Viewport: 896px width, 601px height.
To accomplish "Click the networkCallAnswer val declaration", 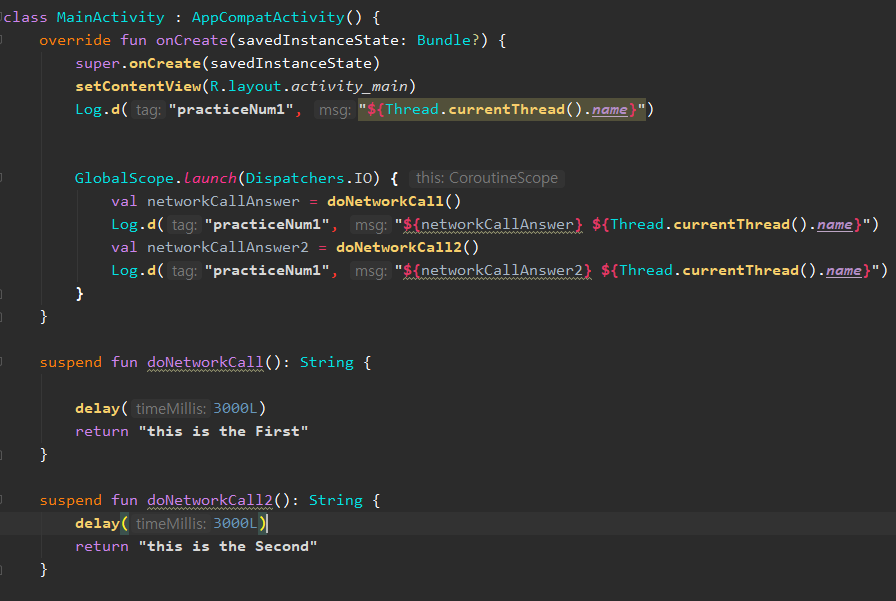I will point(223,201).
